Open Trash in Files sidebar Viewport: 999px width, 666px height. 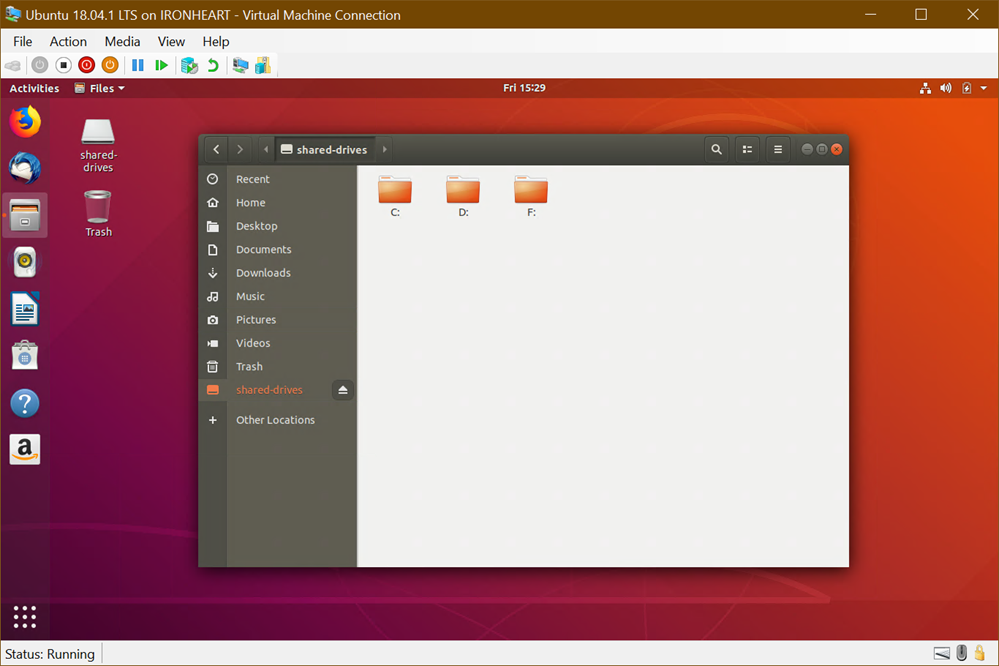277,366
